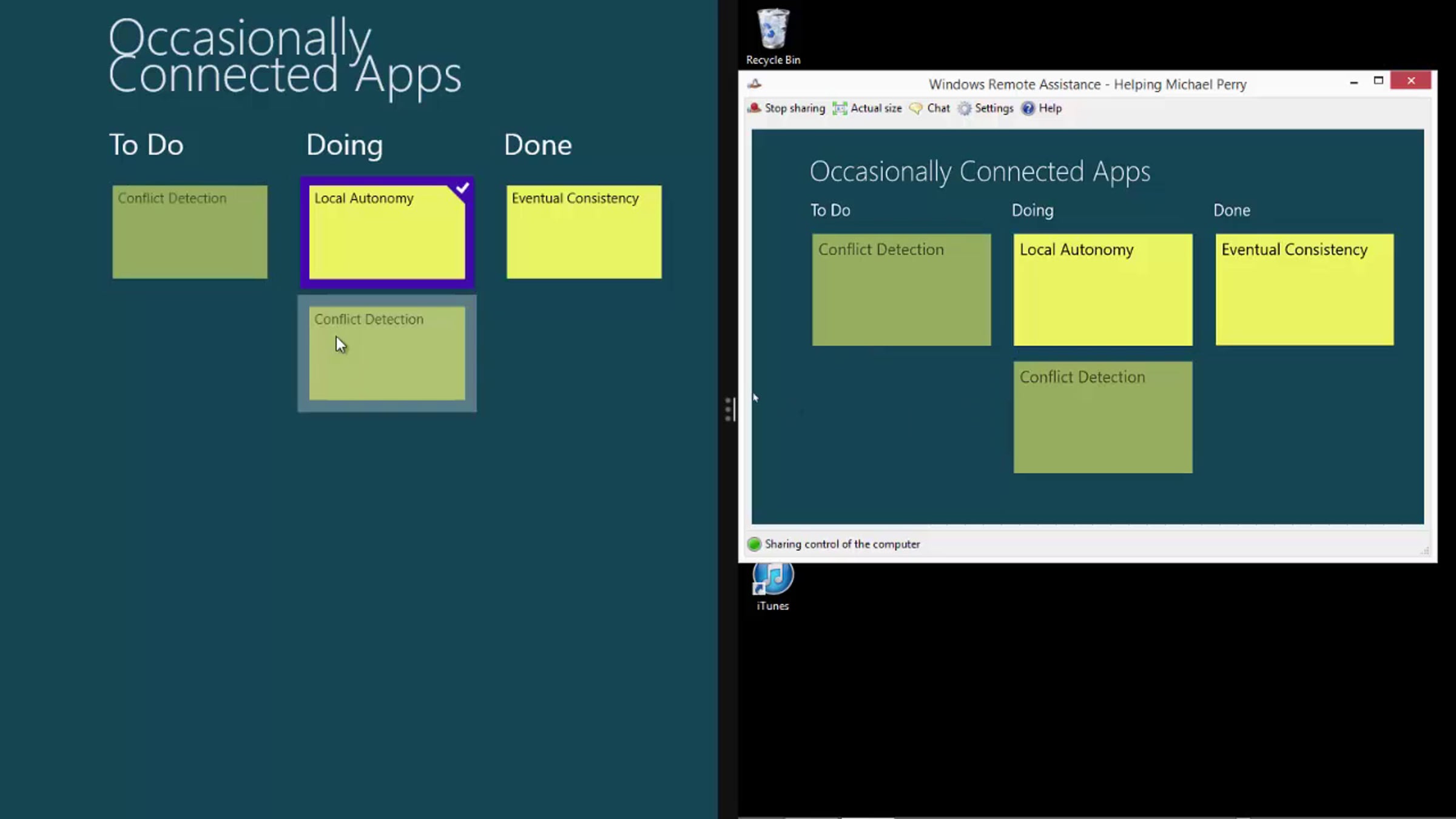Select the Eventual Consistency card in left app
1456x819 pixels.
pyautogui.click(x=584, y=232)
